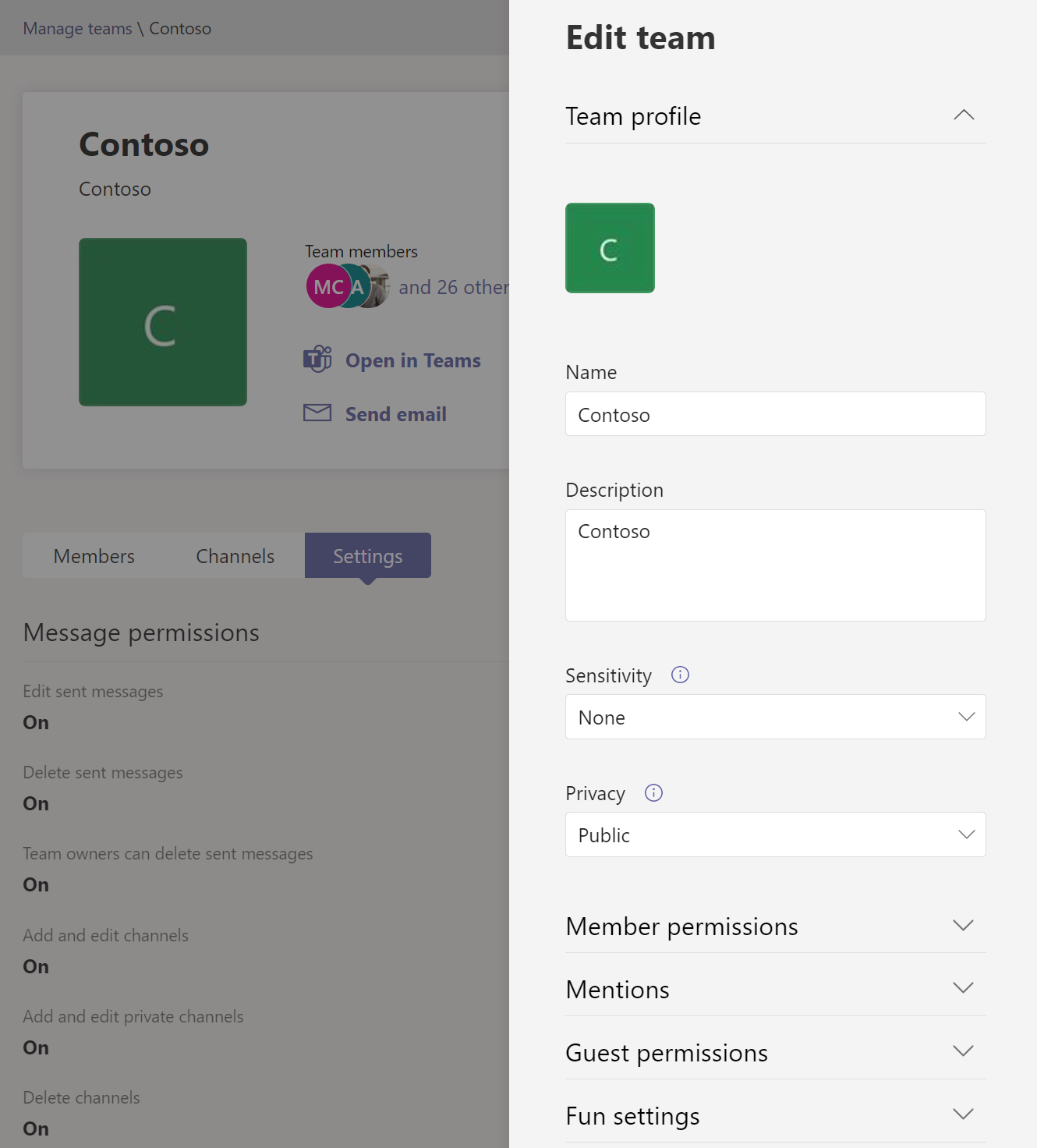Screen dimensions: 1037x1148
Task: Open the Manage teams breadcrumb link
Action: 77,28
